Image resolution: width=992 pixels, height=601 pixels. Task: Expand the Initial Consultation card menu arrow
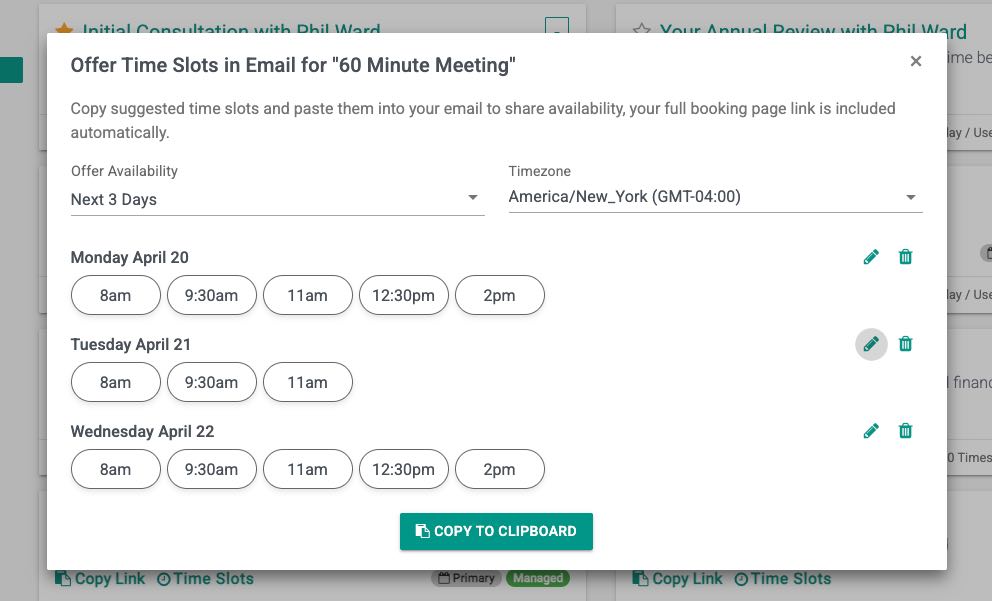[557, 28]
